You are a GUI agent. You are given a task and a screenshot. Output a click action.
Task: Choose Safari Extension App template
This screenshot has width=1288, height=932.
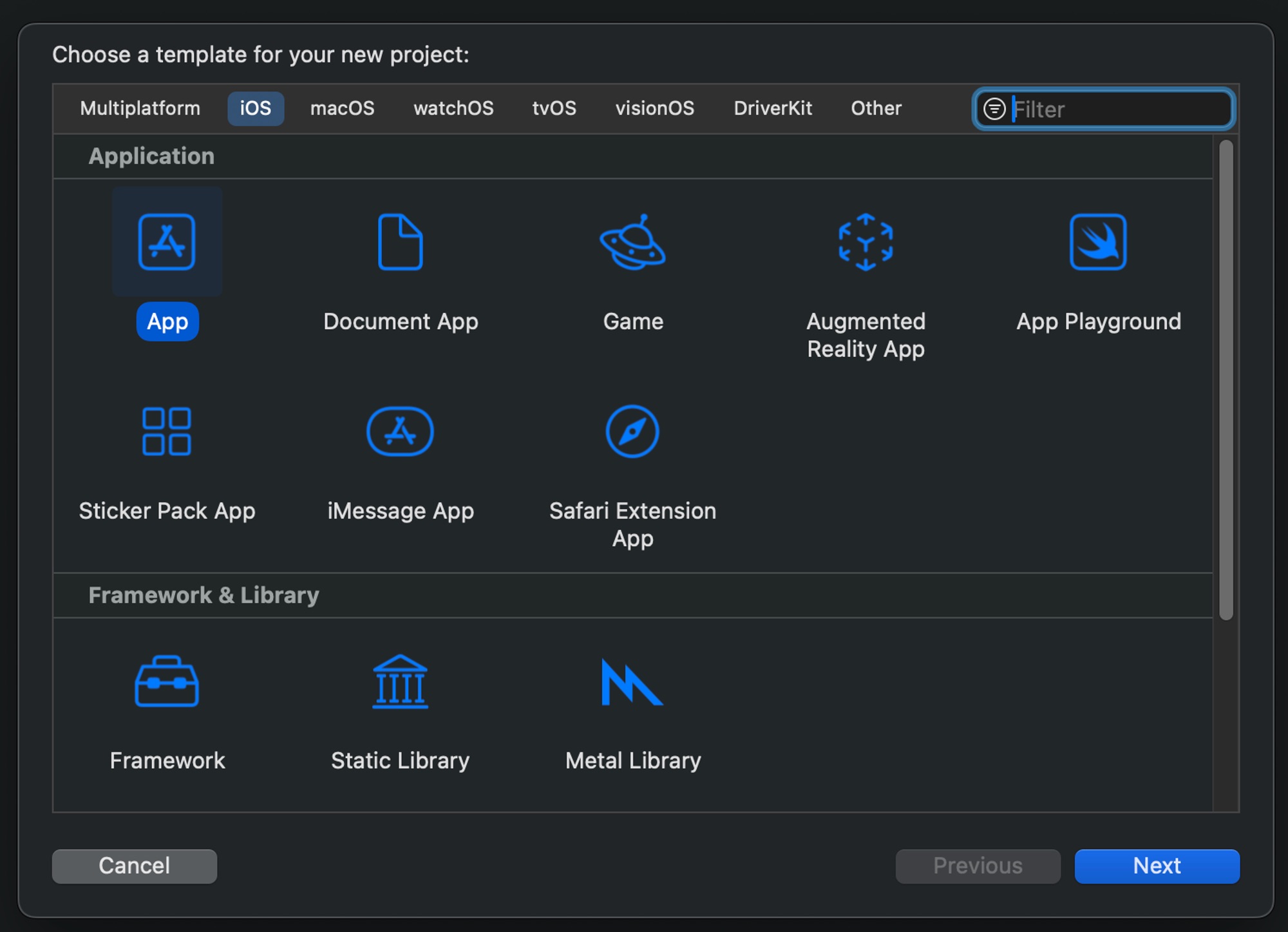tap(632, 432)
